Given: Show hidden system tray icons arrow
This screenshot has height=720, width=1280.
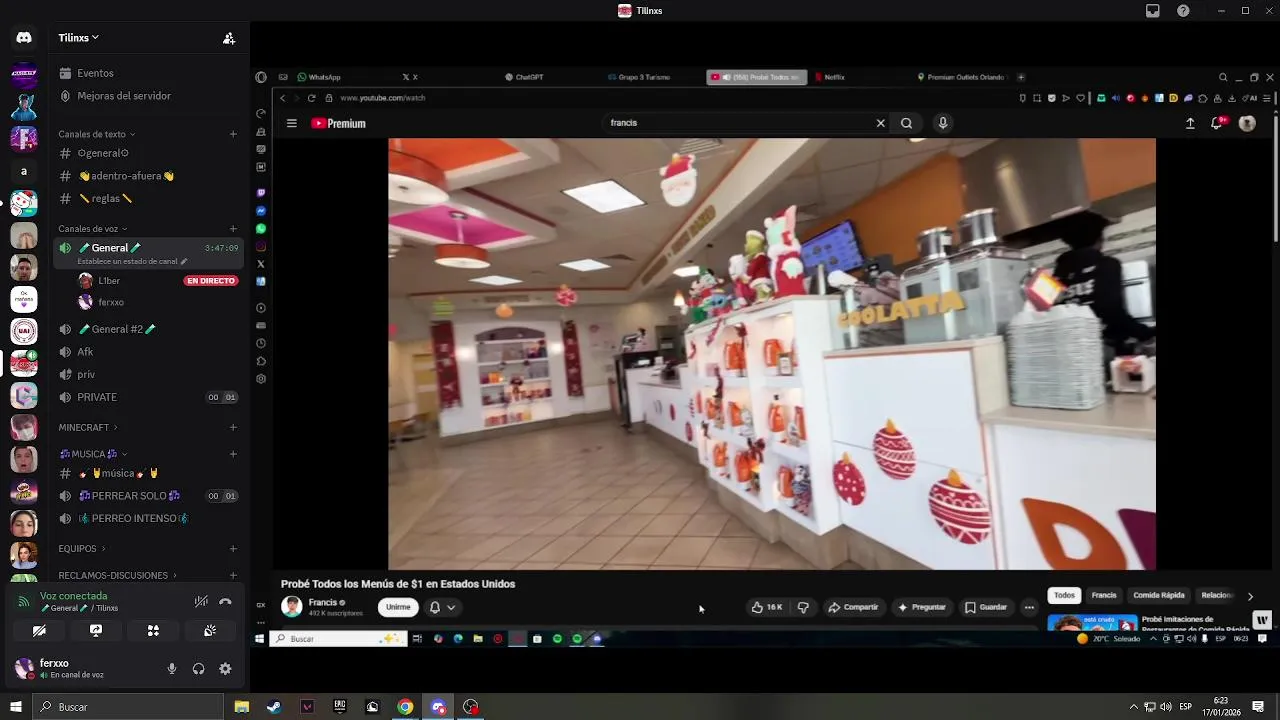Looking at the screenshot, I should tap(1133, 707).
